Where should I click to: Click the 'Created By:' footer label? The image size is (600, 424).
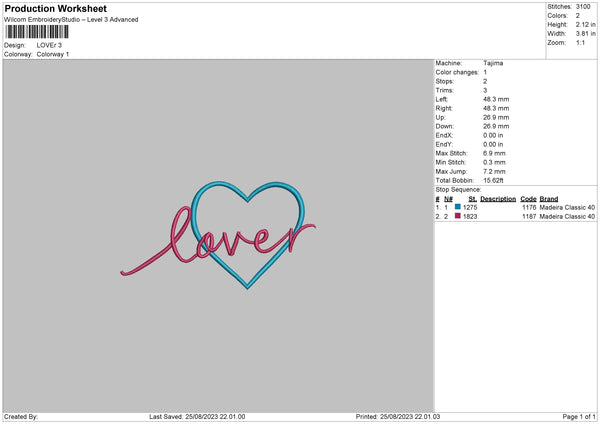point(21,417)
